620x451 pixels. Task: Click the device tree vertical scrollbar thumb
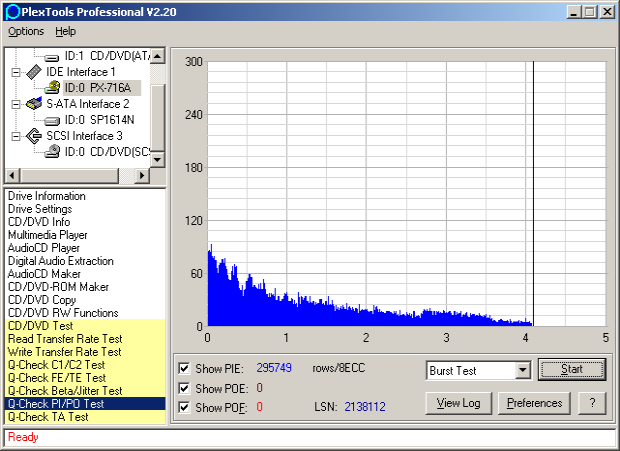158,117
